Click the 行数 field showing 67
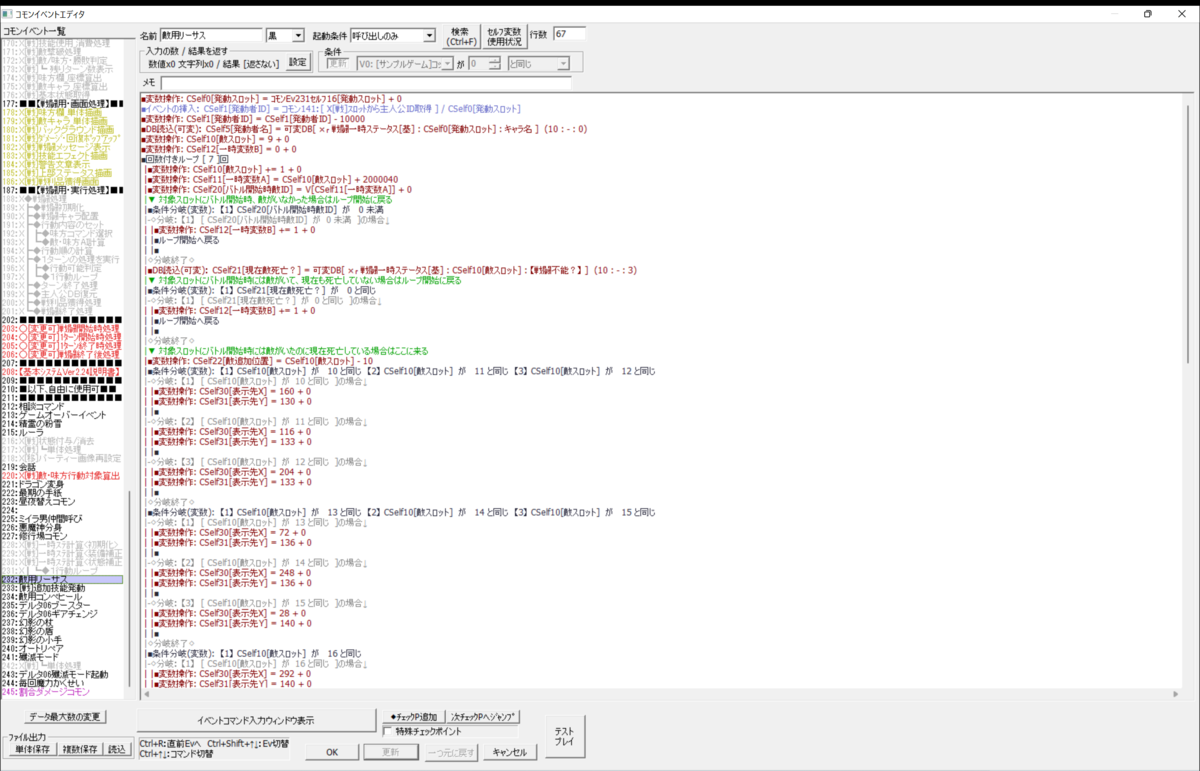The height and width of the screenshot is (771, 1200). coord(569,35)
